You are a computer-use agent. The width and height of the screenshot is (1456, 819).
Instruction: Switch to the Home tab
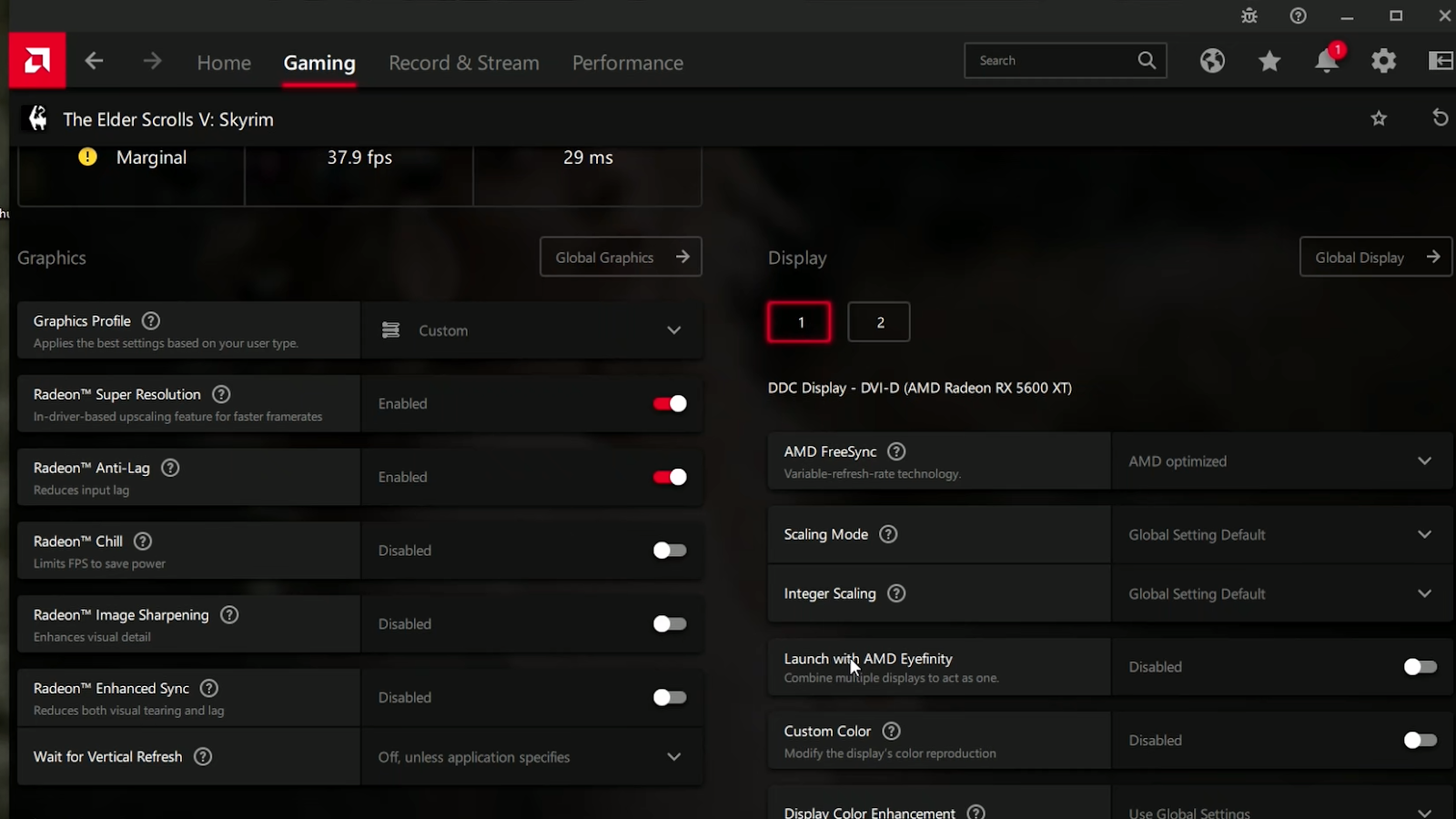point(224,63)
